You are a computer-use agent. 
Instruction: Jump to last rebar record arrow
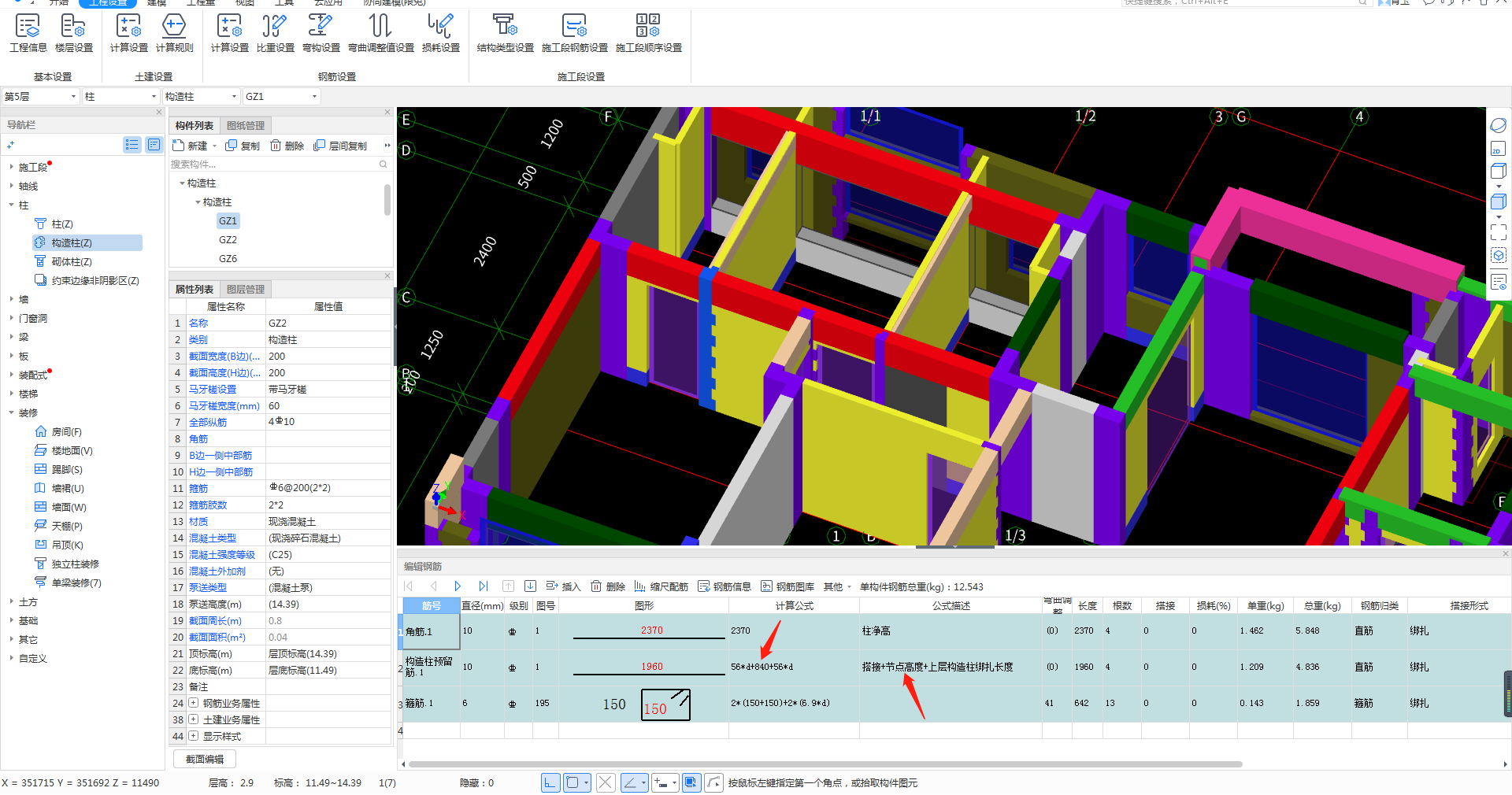(x=484, y=586)
